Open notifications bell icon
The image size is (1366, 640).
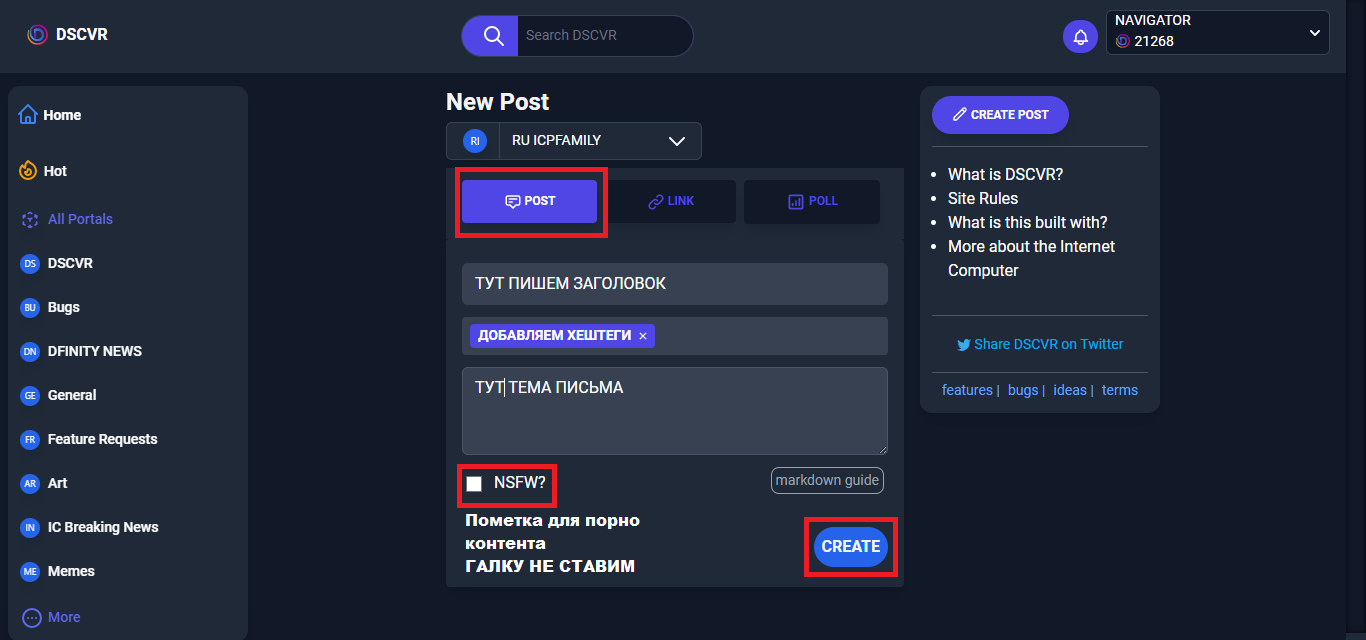pos(1080,37)
